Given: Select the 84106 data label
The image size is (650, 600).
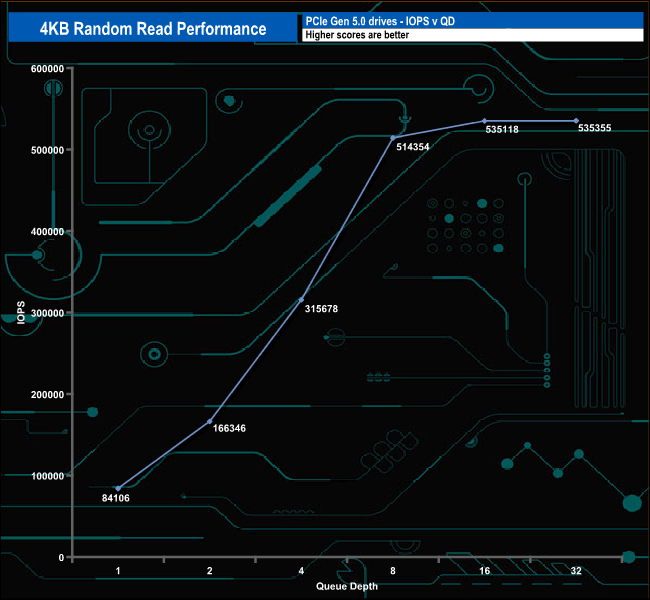Looking at the screenshot, I should pyautogui.click(x=116, y=497).
